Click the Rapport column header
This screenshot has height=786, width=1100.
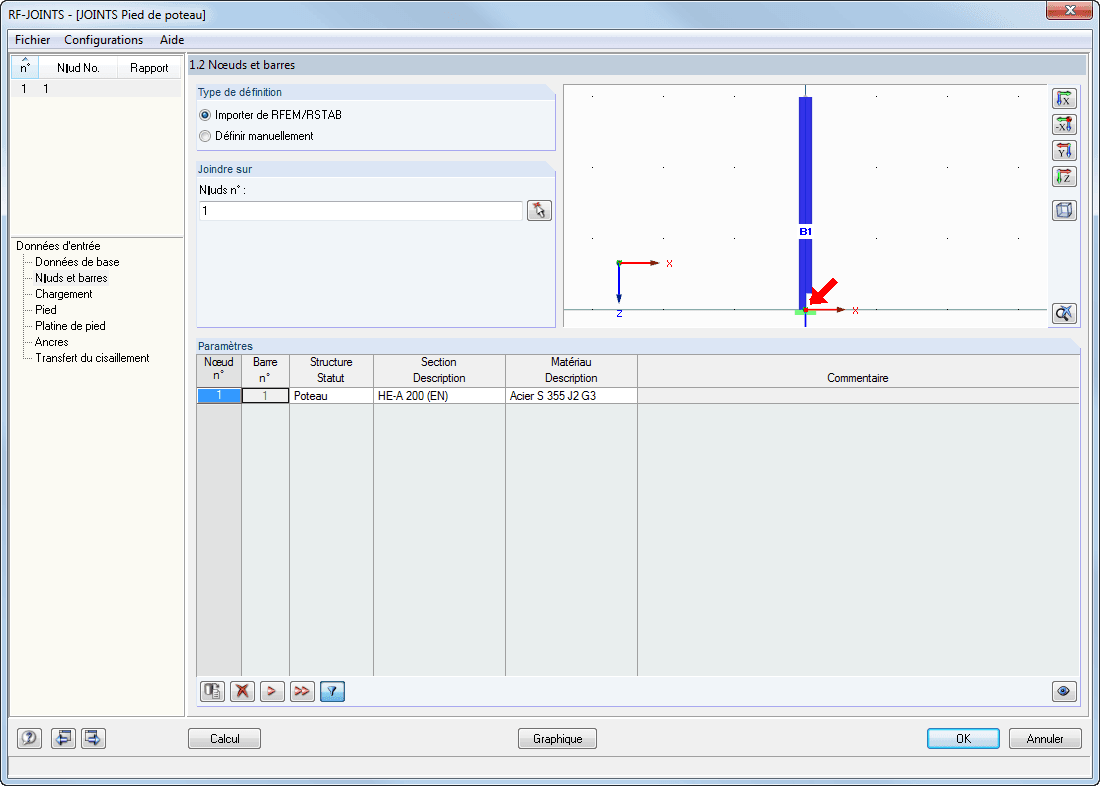pyautogui.click(x=149, y=68)
